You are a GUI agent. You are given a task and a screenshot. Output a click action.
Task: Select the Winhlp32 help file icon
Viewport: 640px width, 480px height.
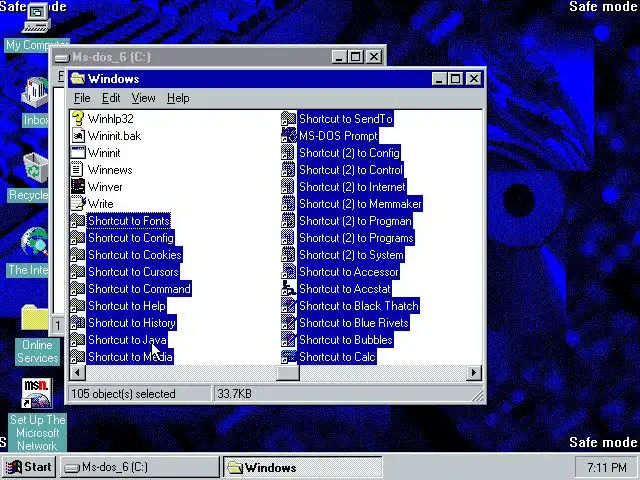click(x=78, y=119)
